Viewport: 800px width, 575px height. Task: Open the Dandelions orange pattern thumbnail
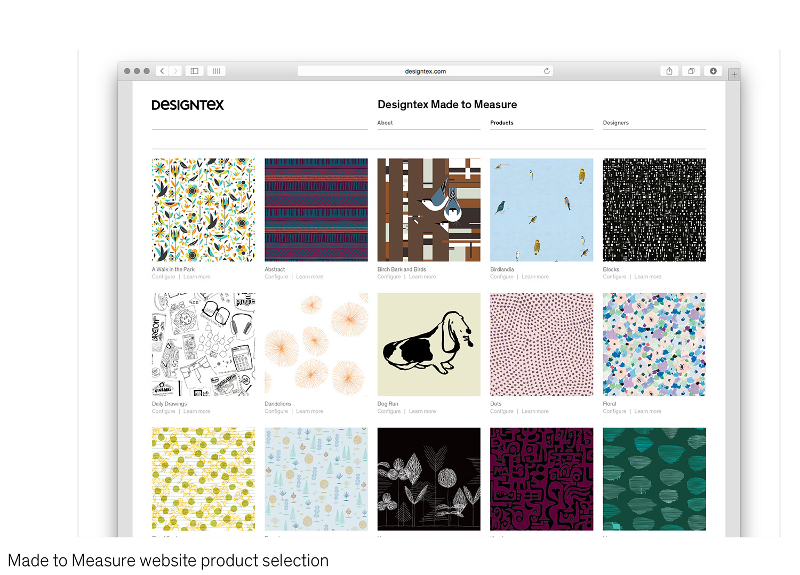[x=316, y=344]
